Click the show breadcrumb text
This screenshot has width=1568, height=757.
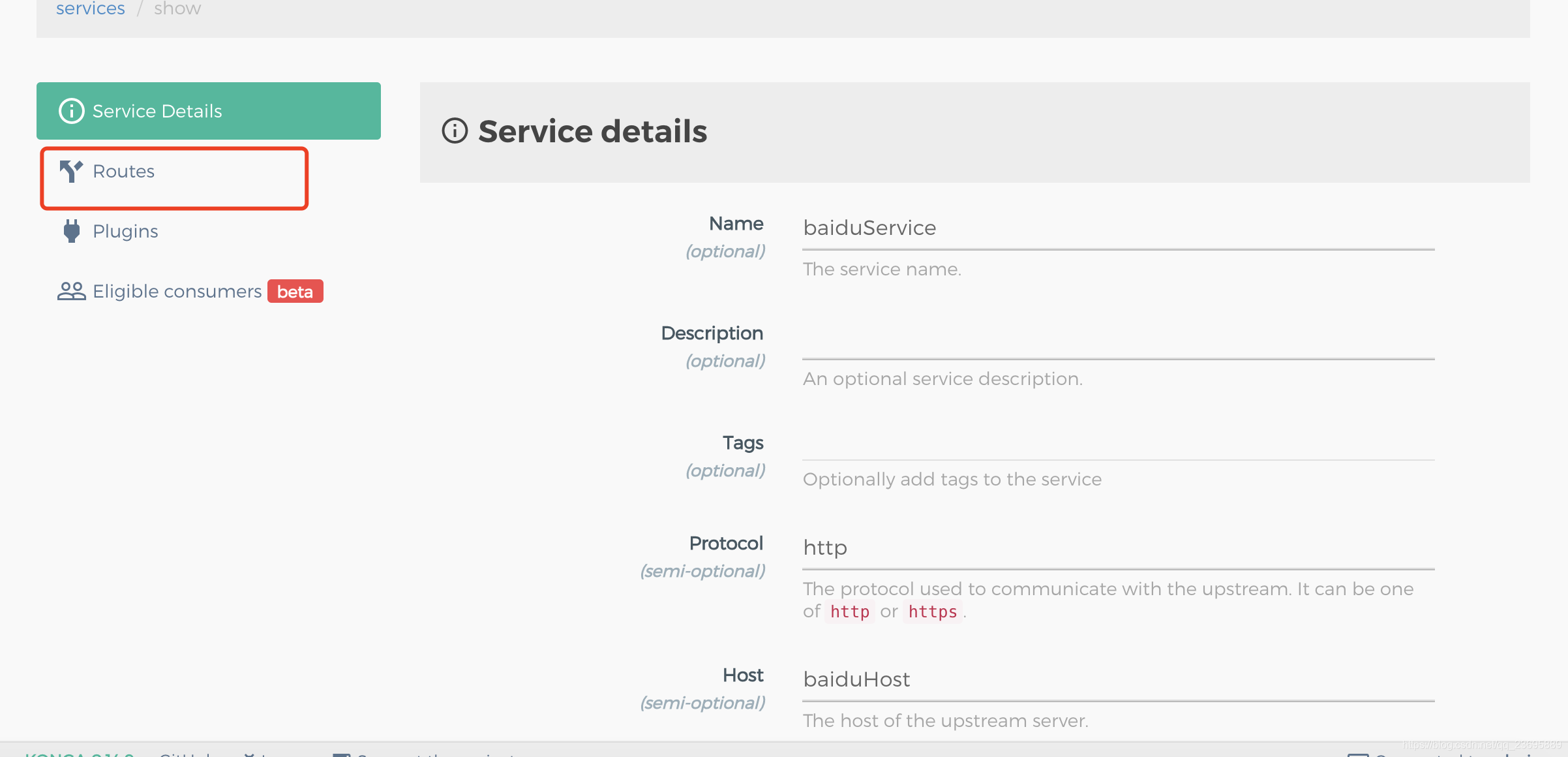pyautogui.click(x=177, y=8)
